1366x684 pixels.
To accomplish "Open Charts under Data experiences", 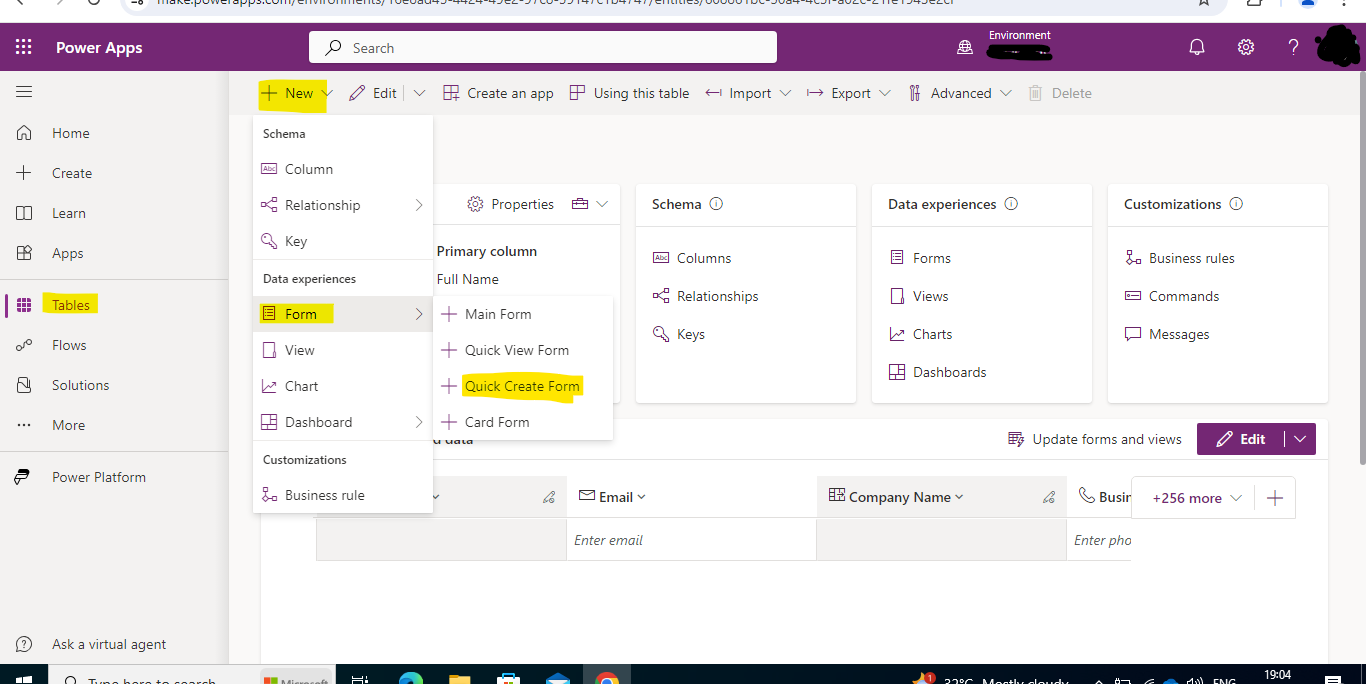I will tap(931, 333).
